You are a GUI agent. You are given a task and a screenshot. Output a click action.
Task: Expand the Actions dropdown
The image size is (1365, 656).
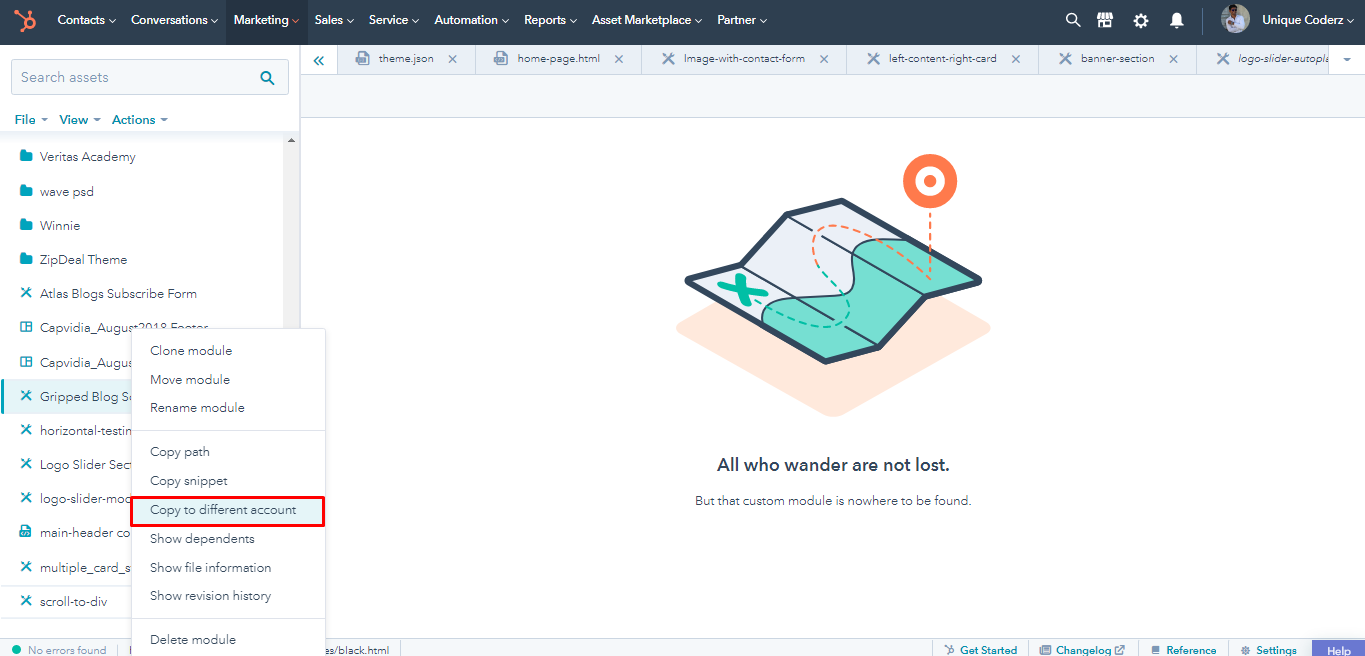(139, 120)
